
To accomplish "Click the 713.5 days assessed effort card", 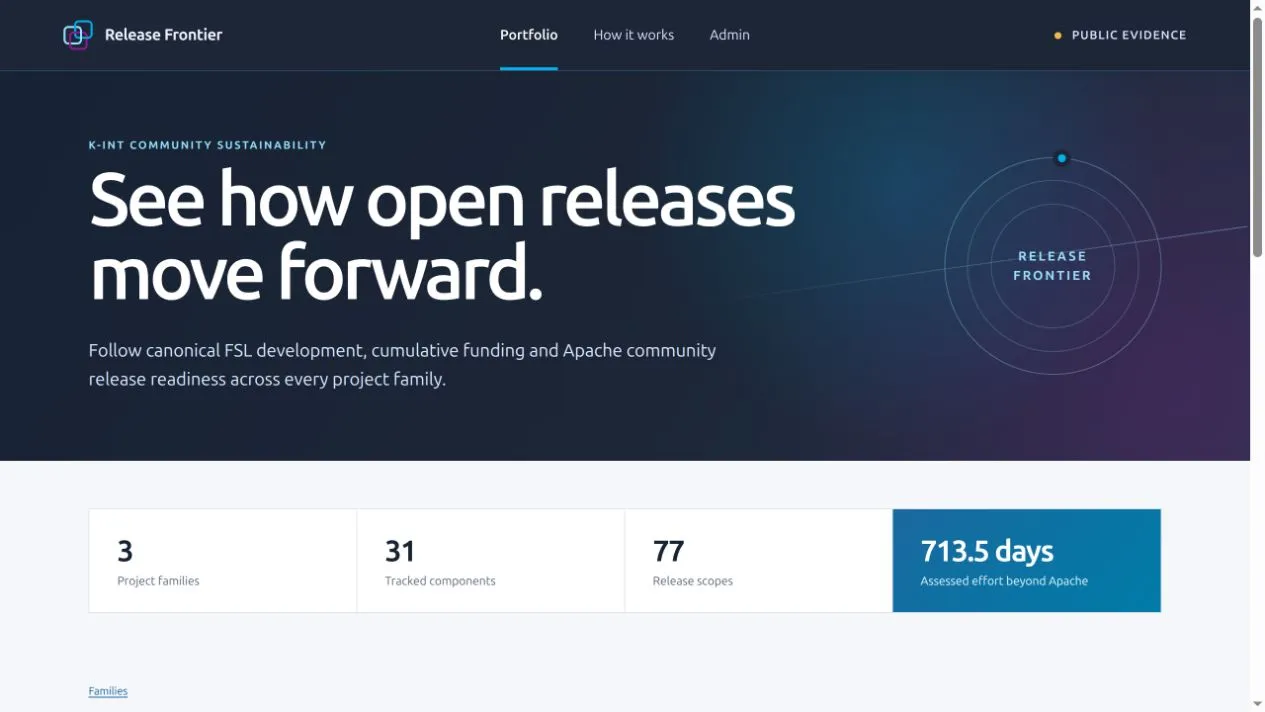I will pos(1027,561).
